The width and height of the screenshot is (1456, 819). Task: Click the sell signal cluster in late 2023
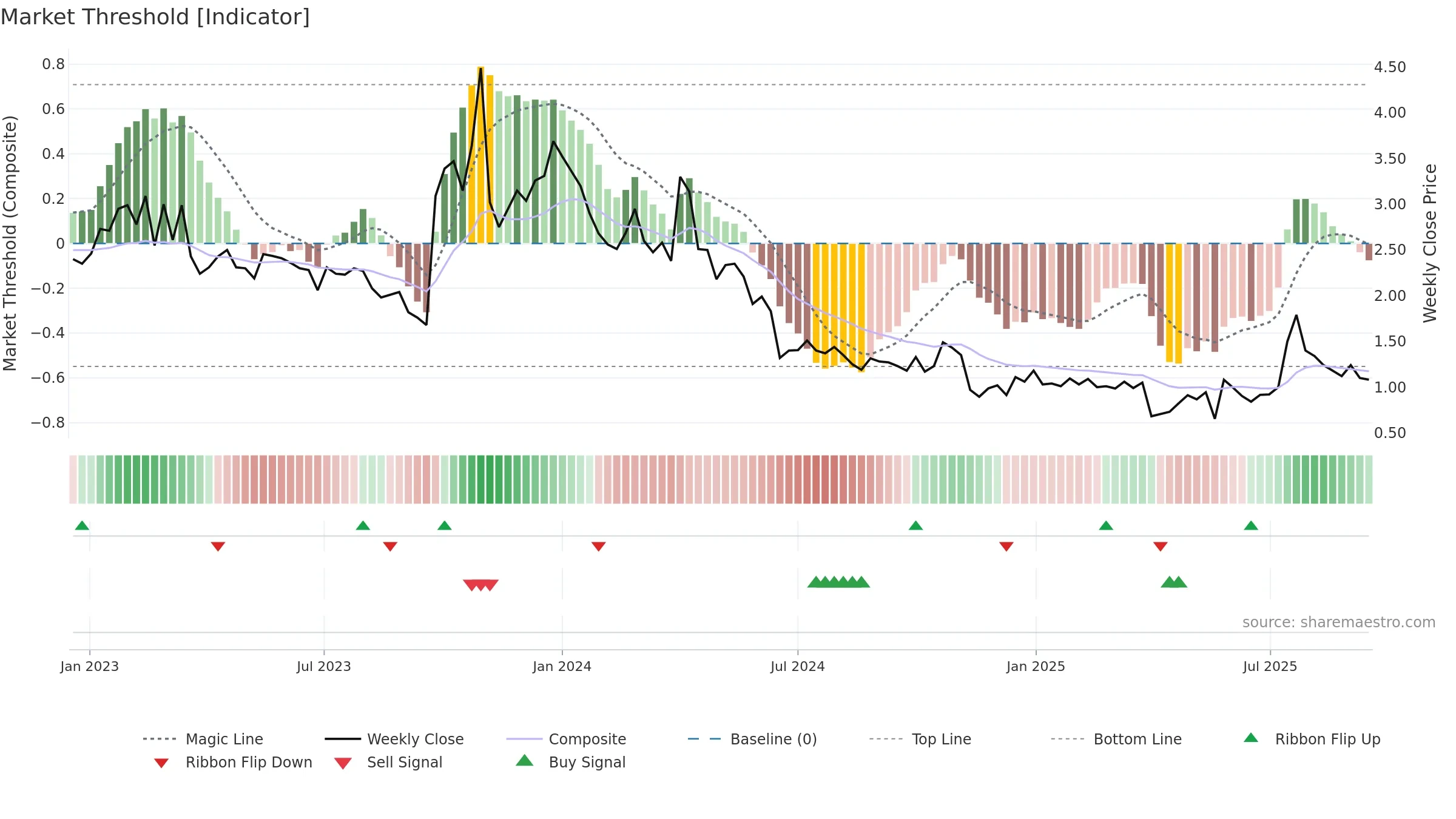(x=480, y=585)
